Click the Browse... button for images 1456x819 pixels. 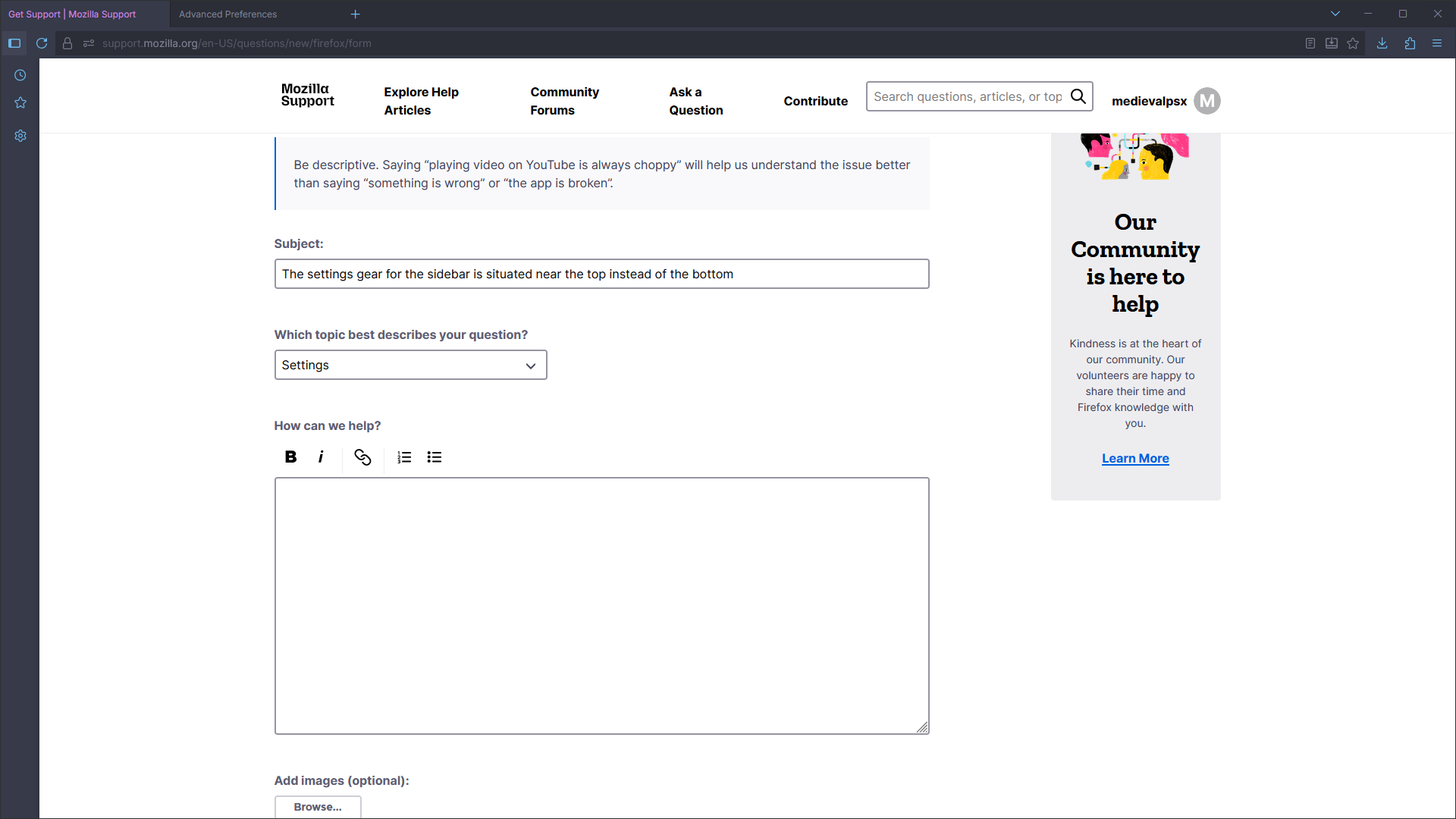click(x=318, y=807)
